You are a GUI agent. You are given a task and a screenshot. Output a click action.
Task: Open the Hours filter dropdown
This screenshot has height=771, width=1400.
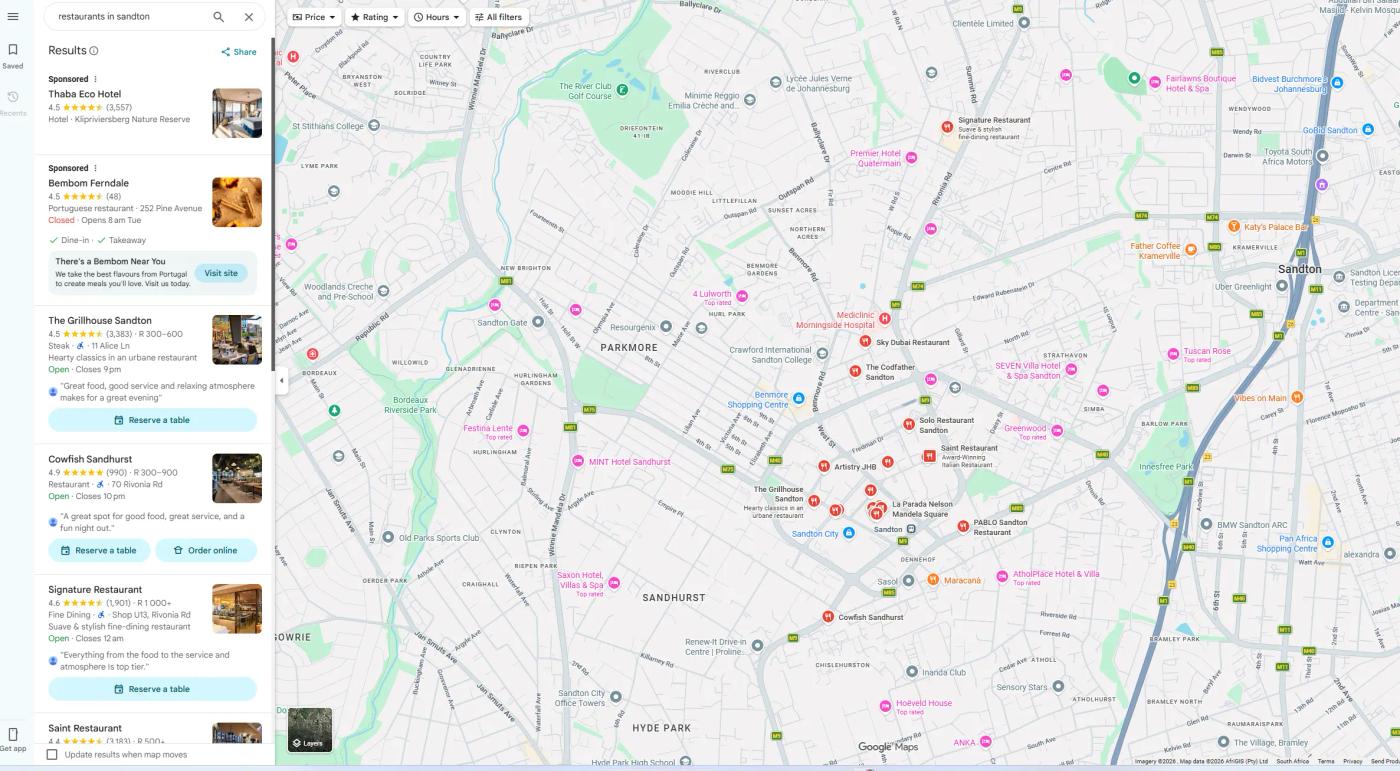click(x=437, y=17)
